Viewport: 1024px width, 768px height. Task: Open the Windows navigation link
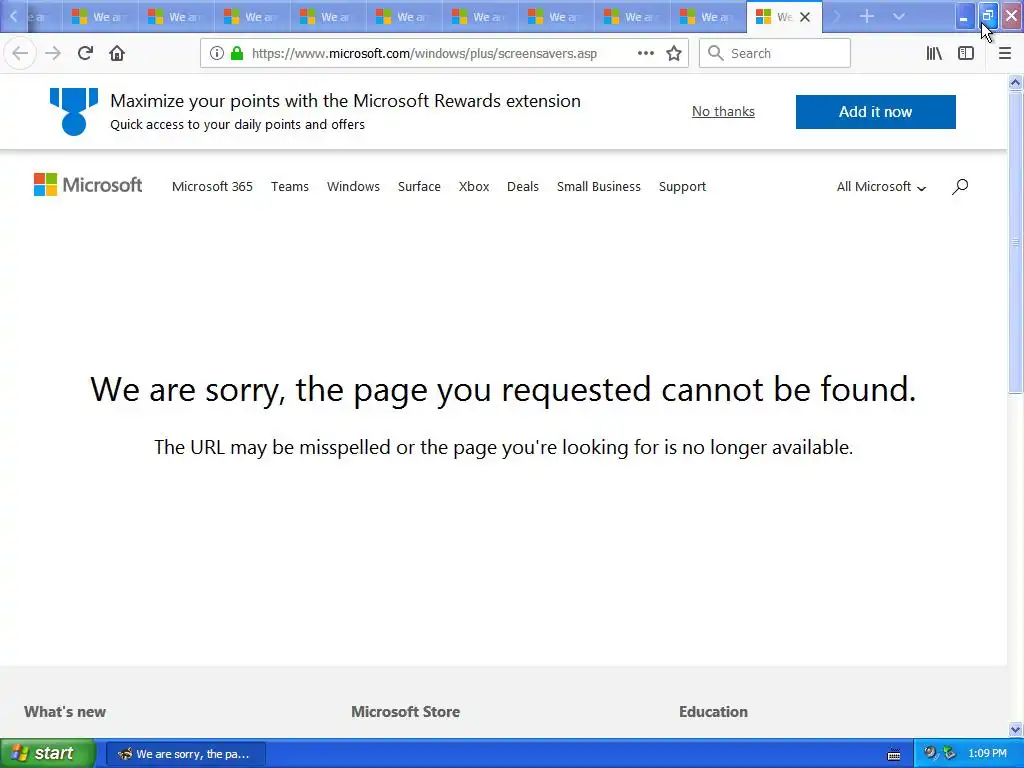click(353, 187)
